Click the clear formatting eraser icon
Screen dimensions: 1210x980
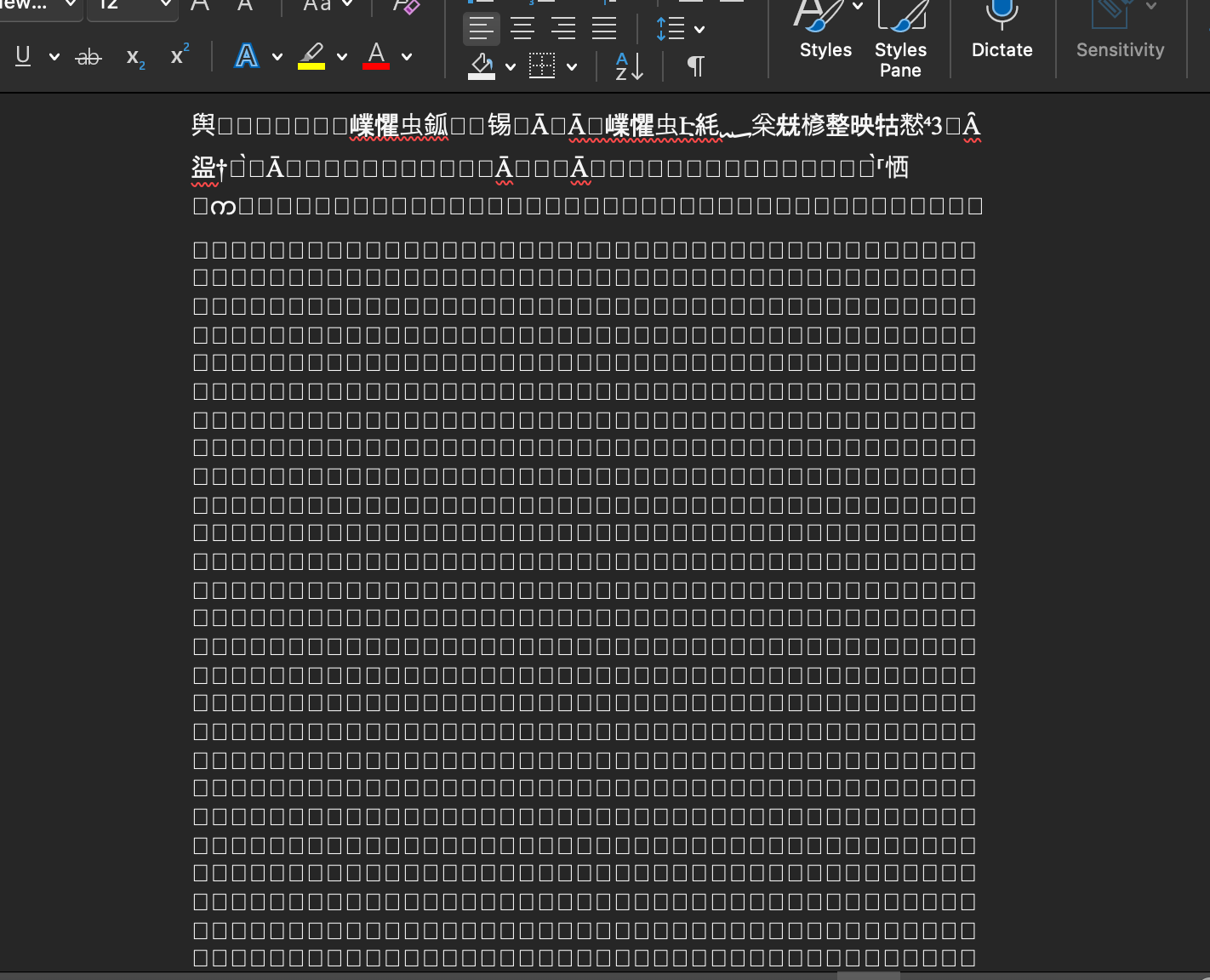click(x=406, y=5)
